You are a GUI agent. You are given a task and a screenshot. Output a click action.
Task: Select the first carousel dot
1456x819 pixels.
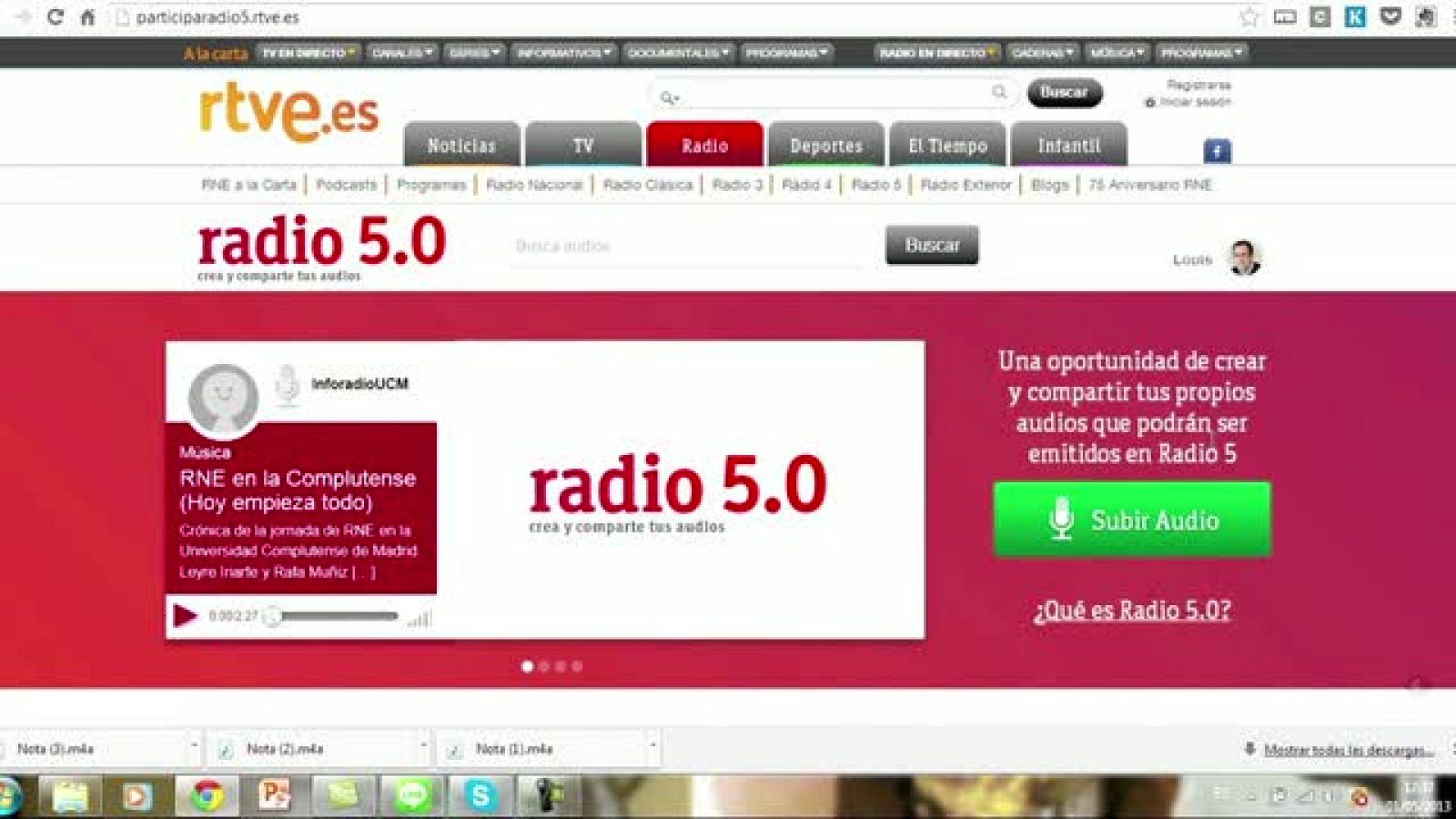click(x=526, y=666)
